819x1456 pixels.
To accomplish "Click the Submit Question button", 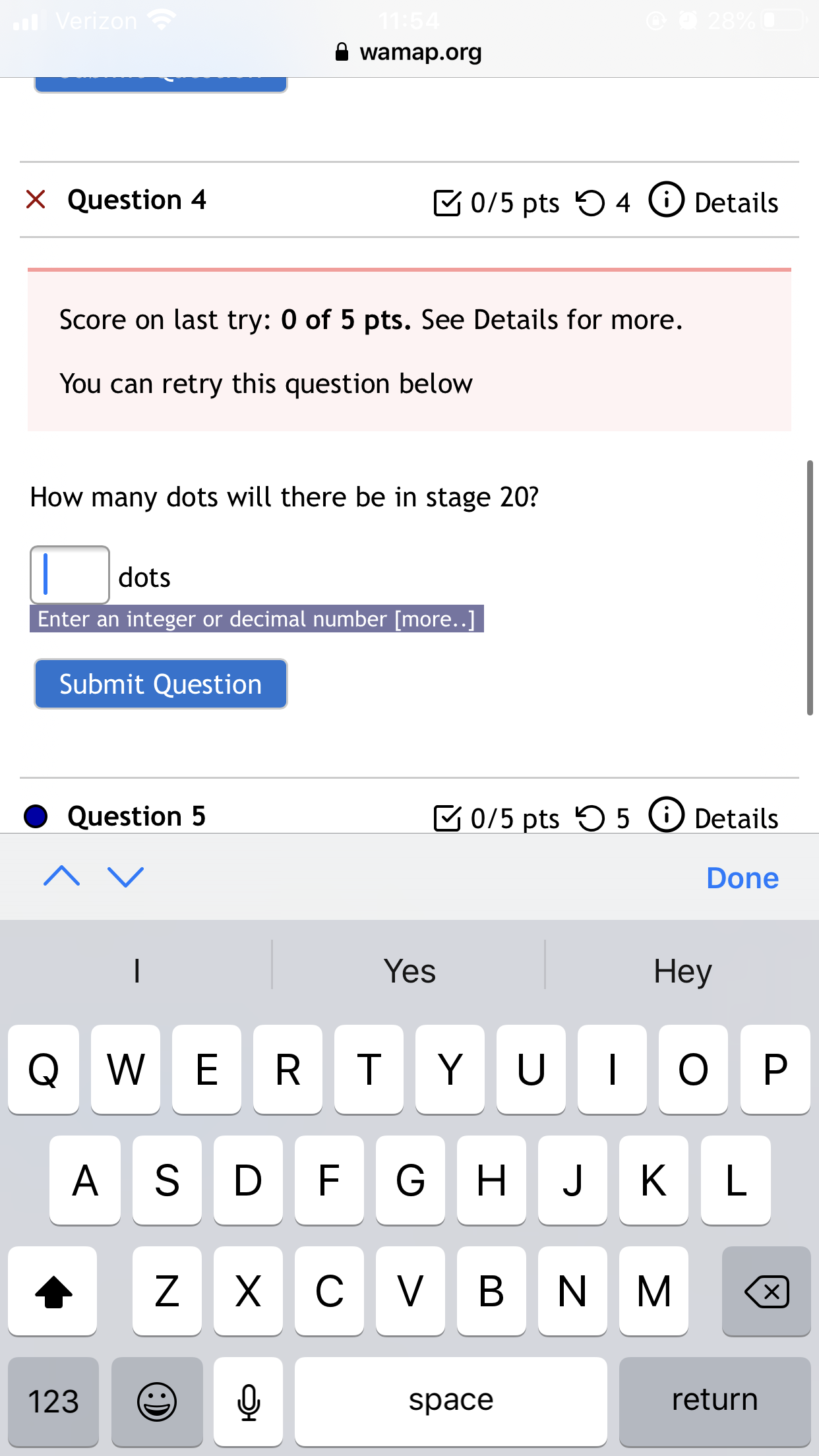I will pos(161,684).
